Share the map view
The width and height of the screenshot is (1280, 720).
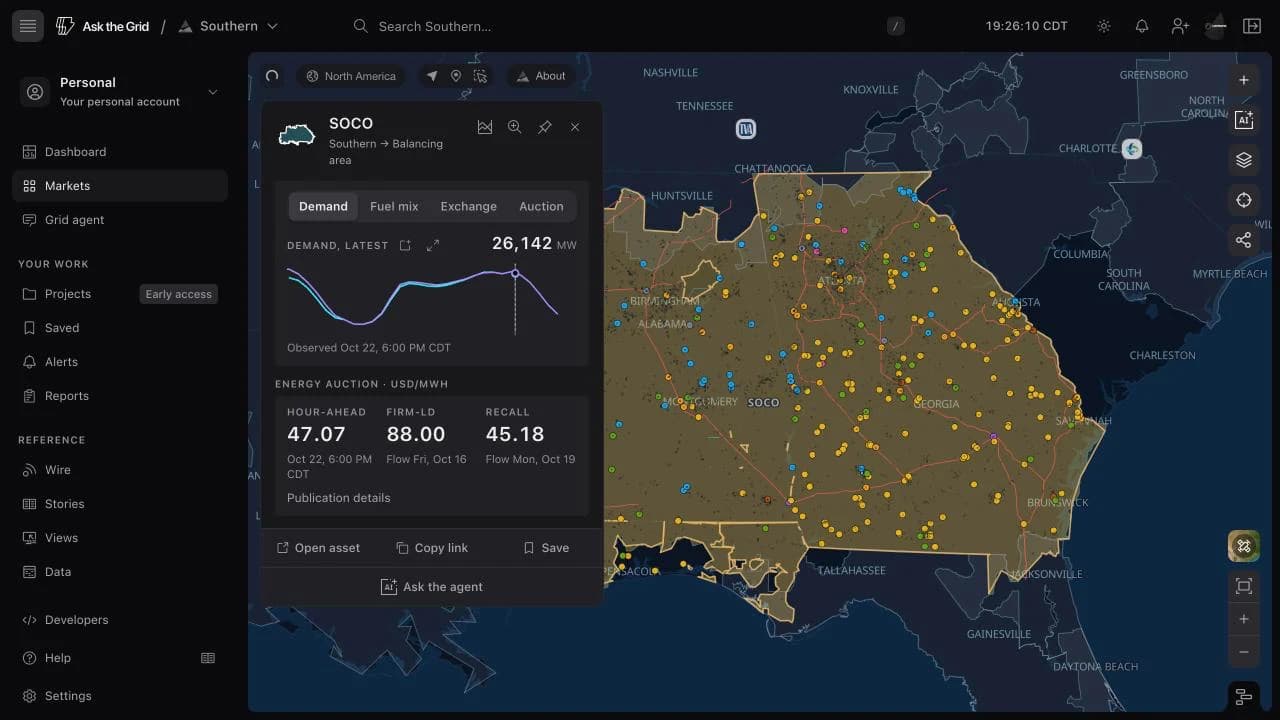point(1244,240)
